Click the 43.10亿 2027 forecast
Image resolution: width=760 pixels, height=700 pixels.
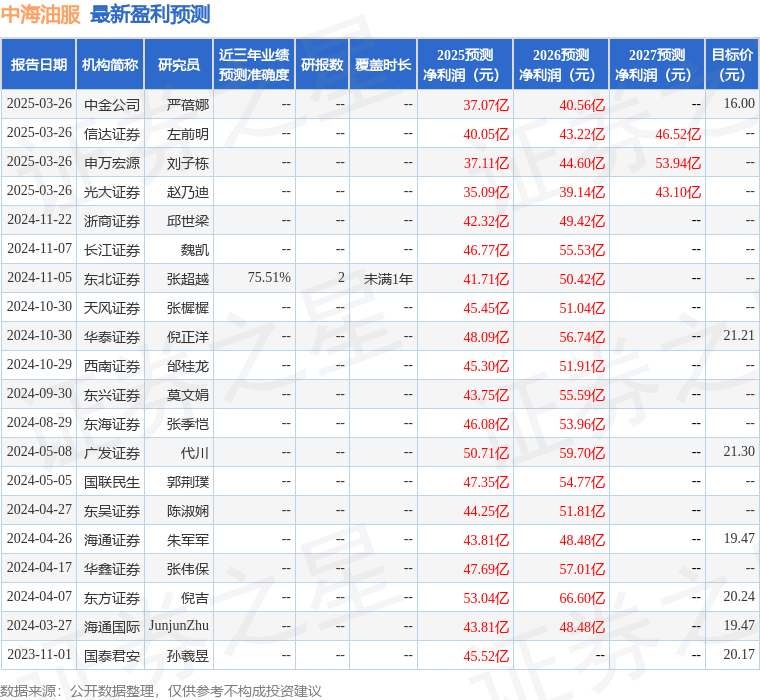click(678, 192)
